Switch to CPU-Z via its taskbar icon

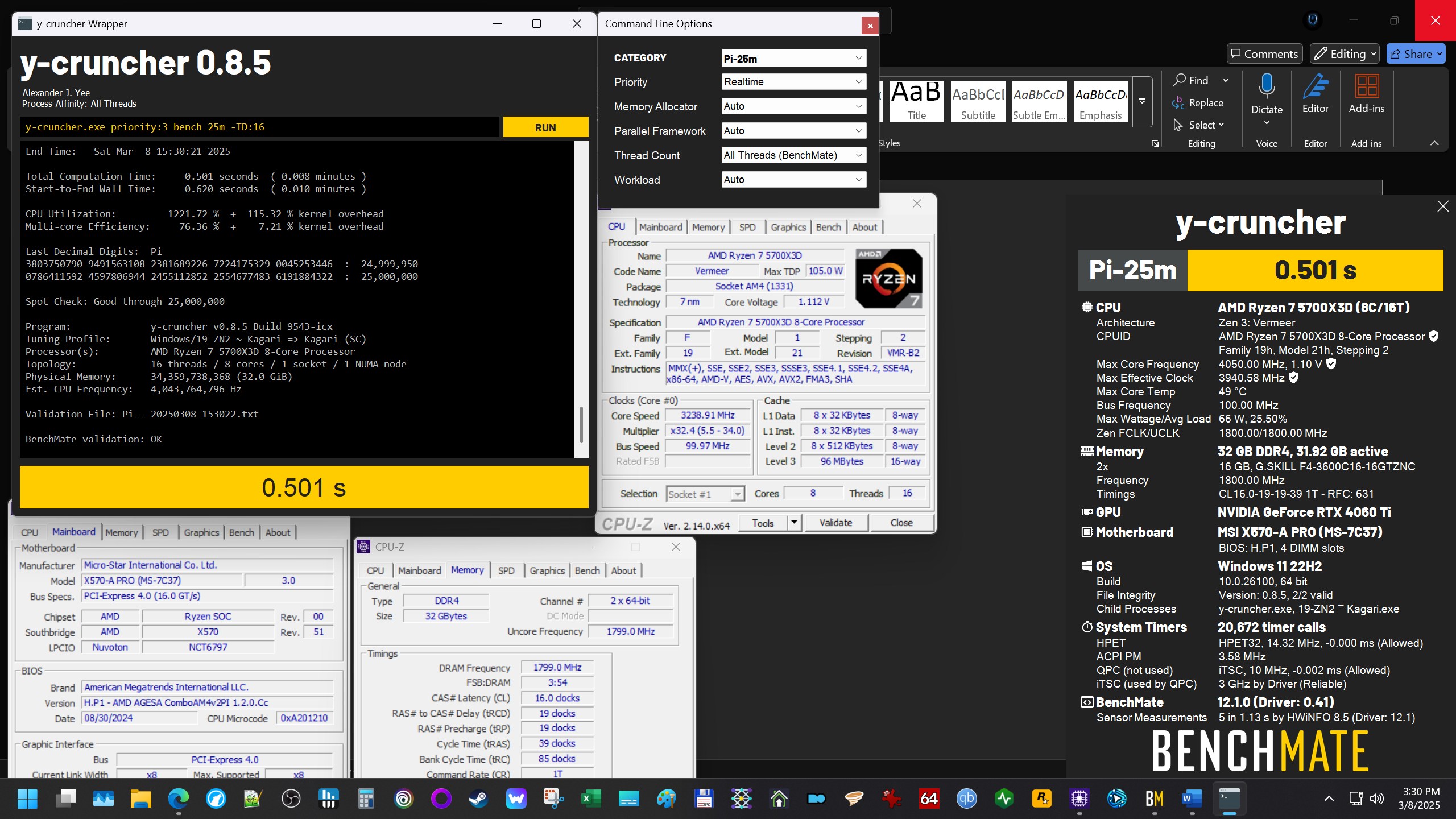tap(1079, 799)
